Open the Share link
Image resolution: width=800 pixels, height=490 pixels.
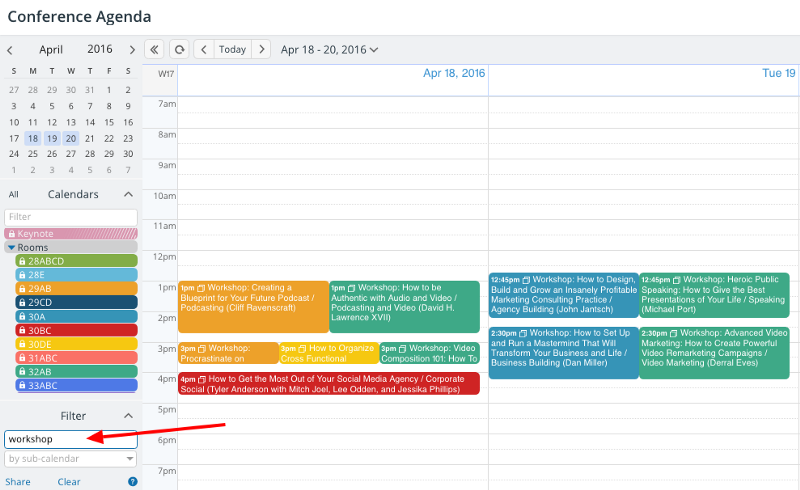(x=18, y=482)
